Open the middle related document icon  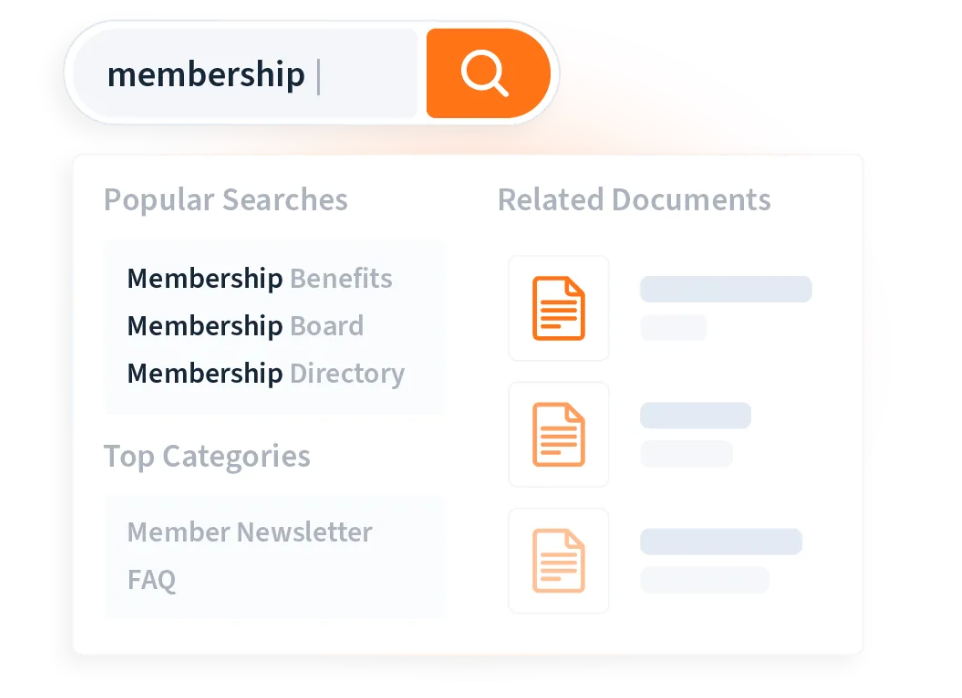point(558,434)
